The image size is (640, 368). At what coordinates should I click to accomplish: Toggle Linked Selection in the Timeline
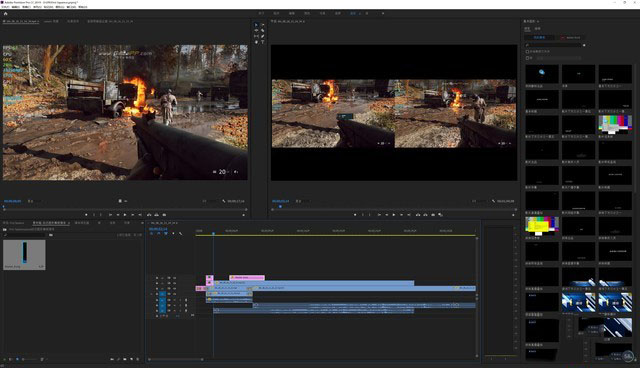166,234
